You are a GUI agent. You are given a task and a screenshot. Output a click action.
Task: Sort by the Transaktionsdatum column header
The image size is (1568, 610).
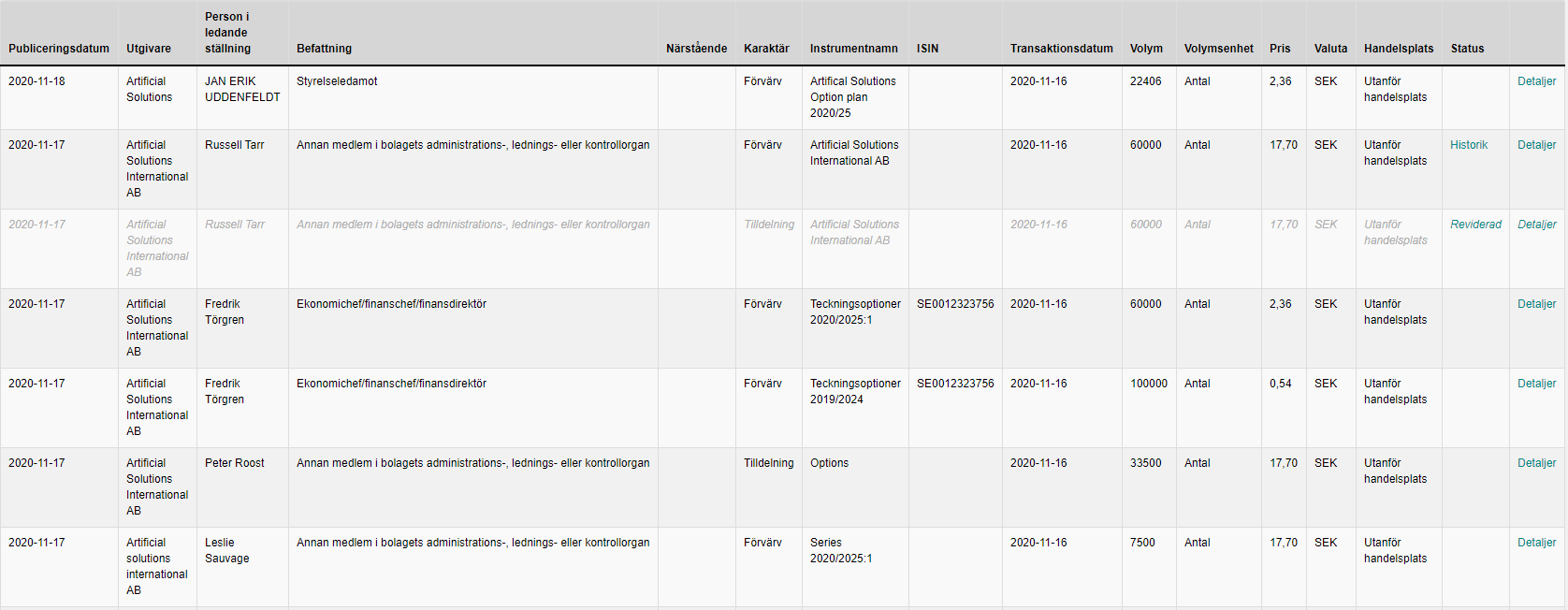point(1061,49)
